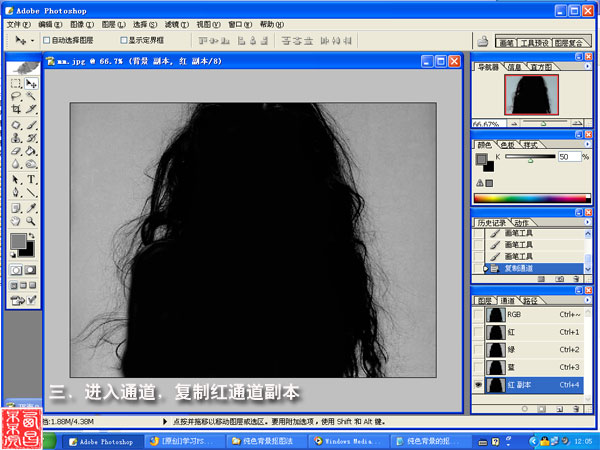Open the 图像 (Image) menu
Image resolution: width=600 pixels, height=450 pixels.
pos(82,24)
